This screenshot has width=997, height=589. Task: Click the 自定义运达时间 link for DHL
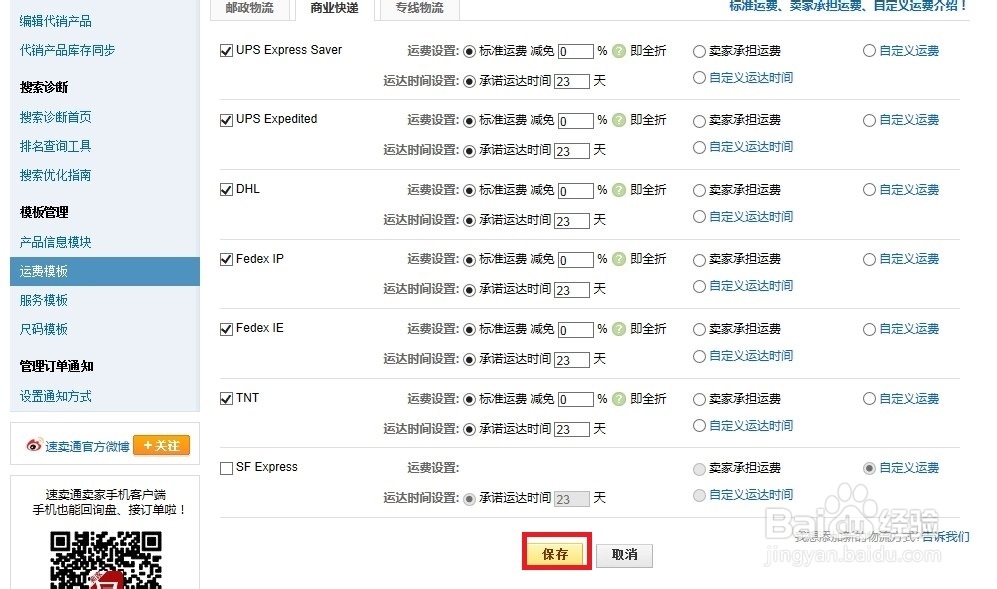pos(751,217)
